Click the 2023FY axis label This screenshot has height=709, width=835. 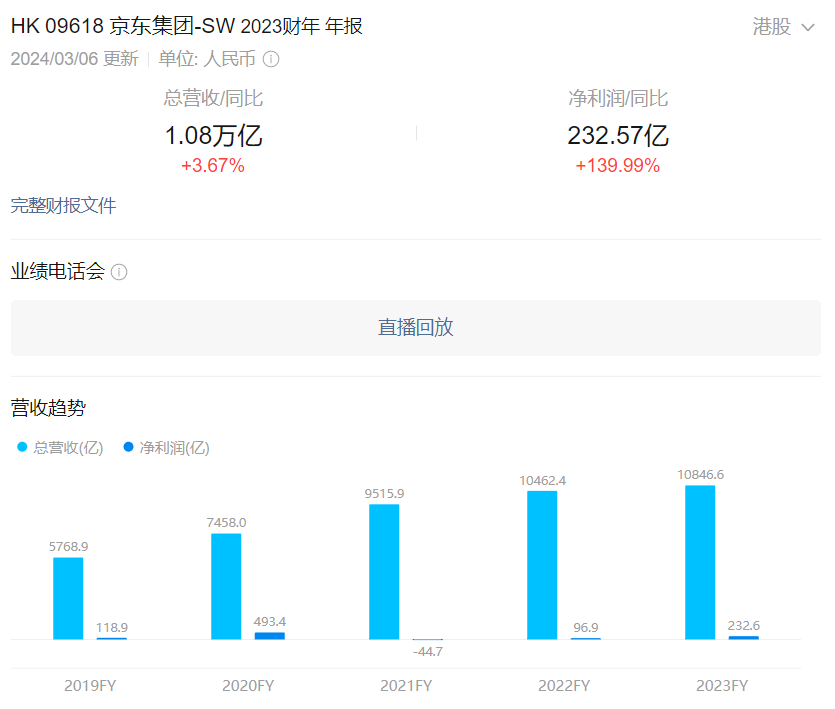(x=722, y=686)
